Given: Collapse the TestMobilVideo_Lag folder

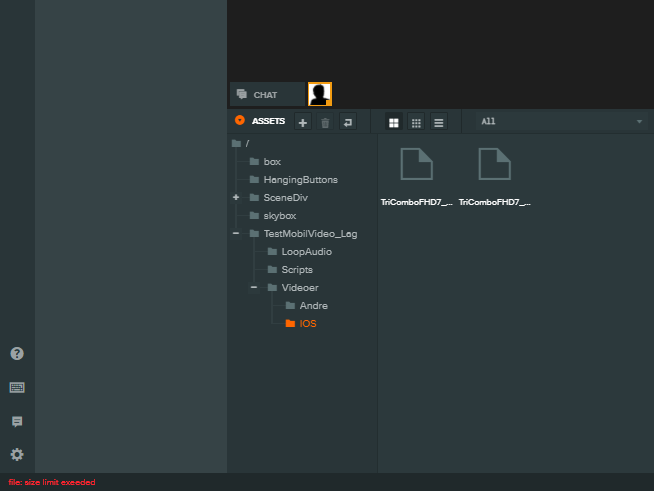Looking at the screenshot, I should coord(236,233).
